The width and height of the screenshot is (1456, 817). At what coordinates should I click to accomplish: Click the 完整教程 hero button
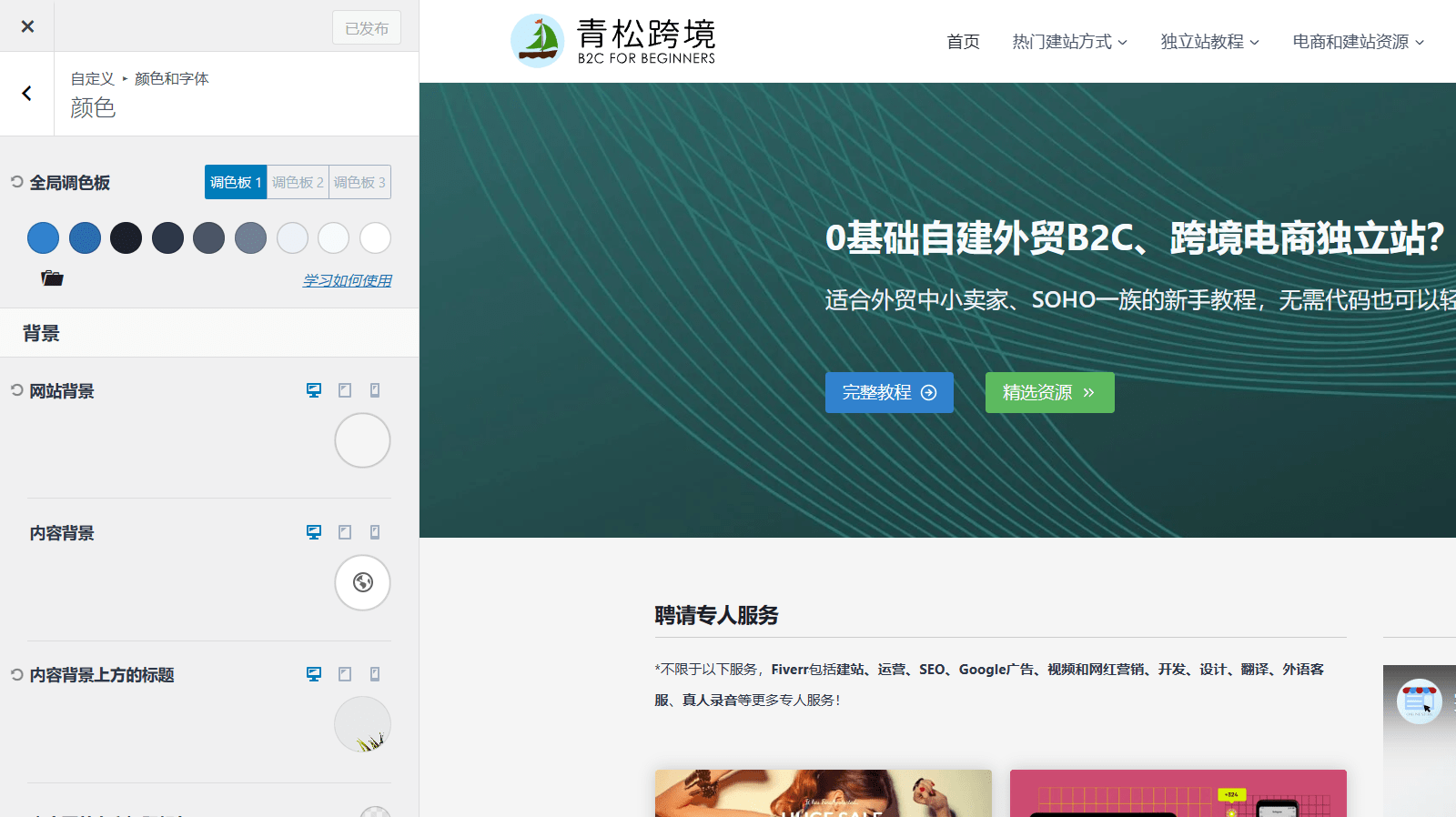[x=889, y=392]
